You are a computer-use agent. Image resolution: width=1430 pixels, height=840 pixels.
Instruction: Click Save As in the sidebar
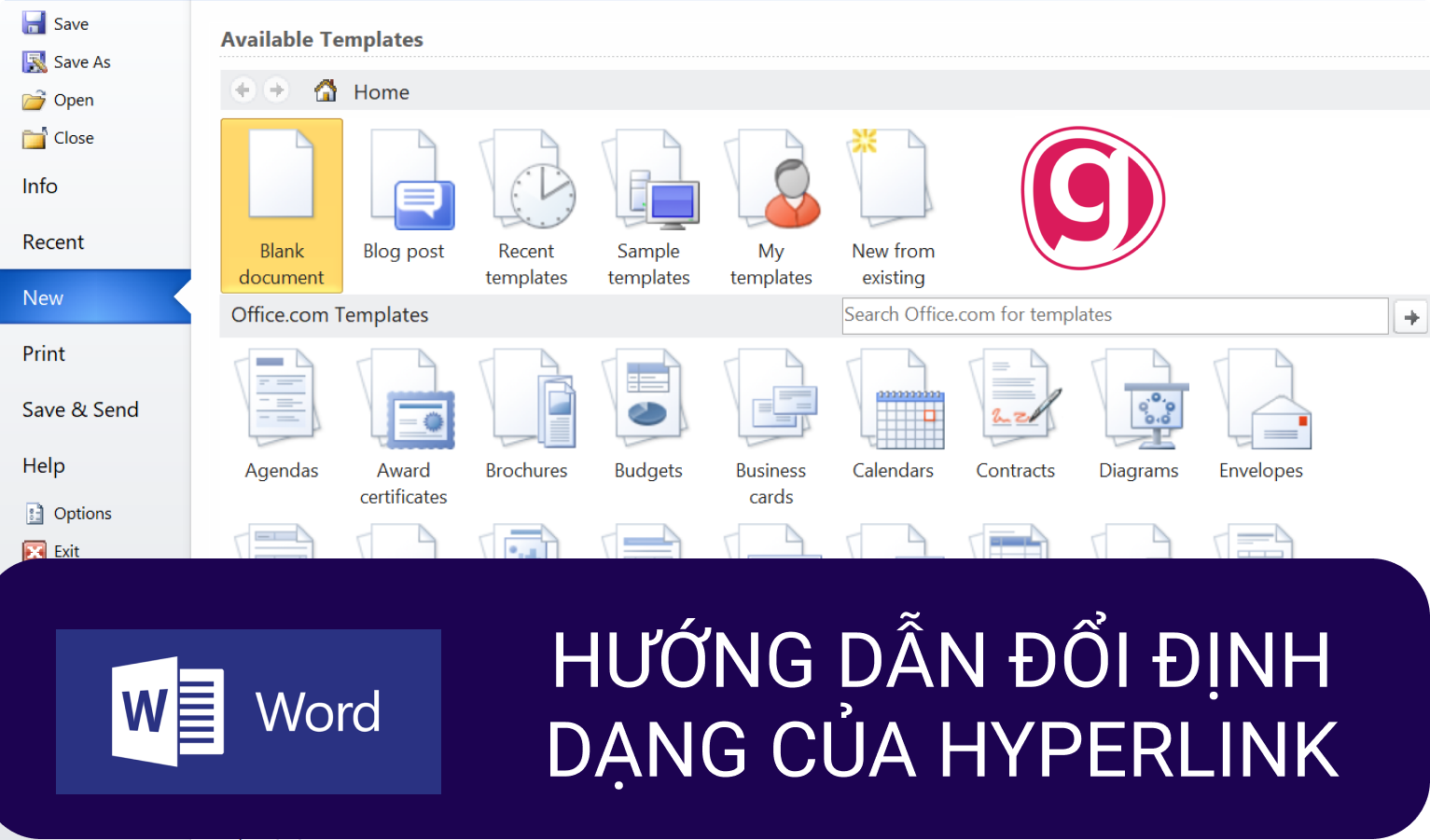pyautogui.click(x=78, y=62)
